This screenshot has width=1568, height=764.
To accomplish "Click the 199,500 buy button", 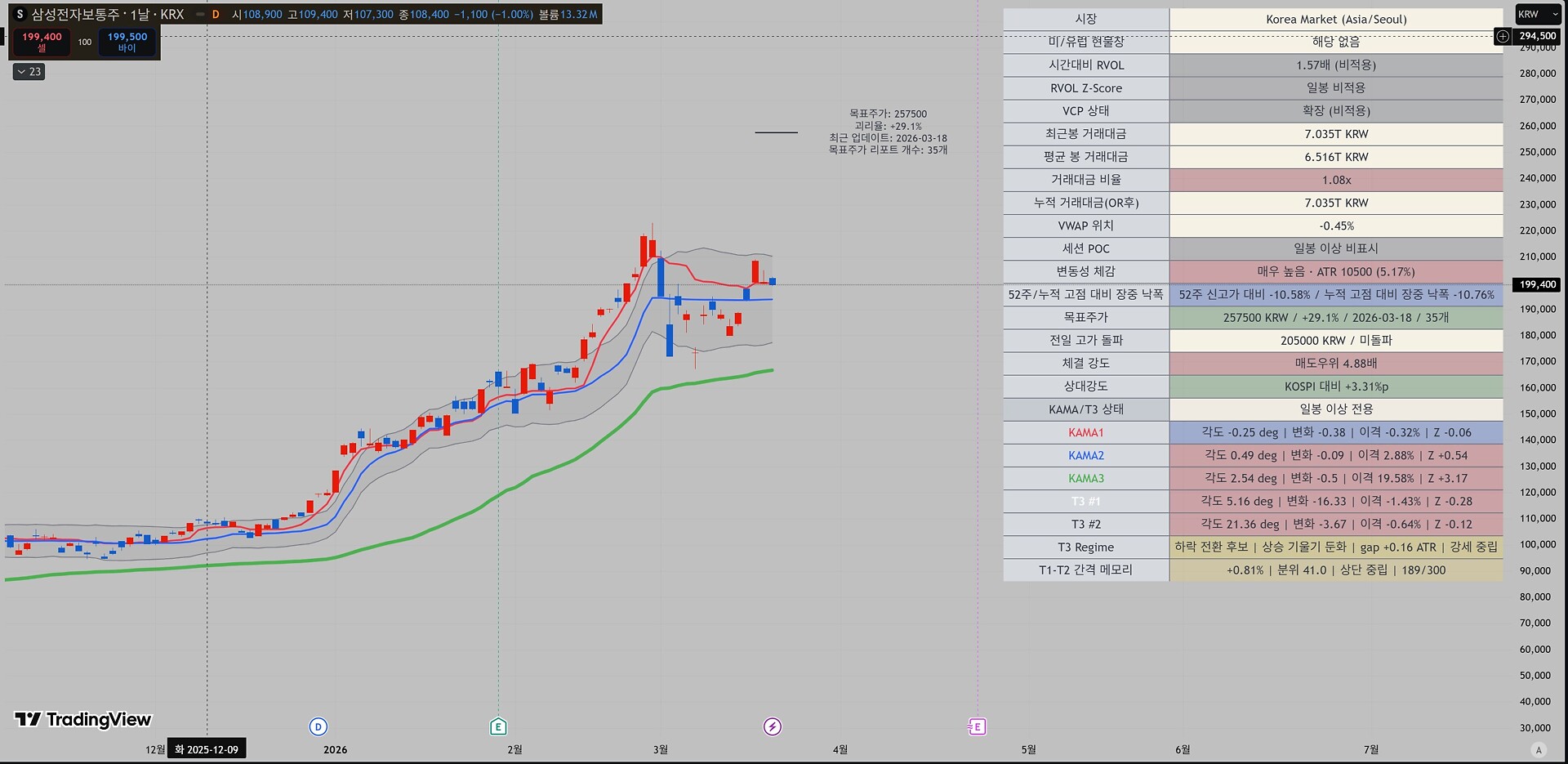I will [x=127, y=42].
